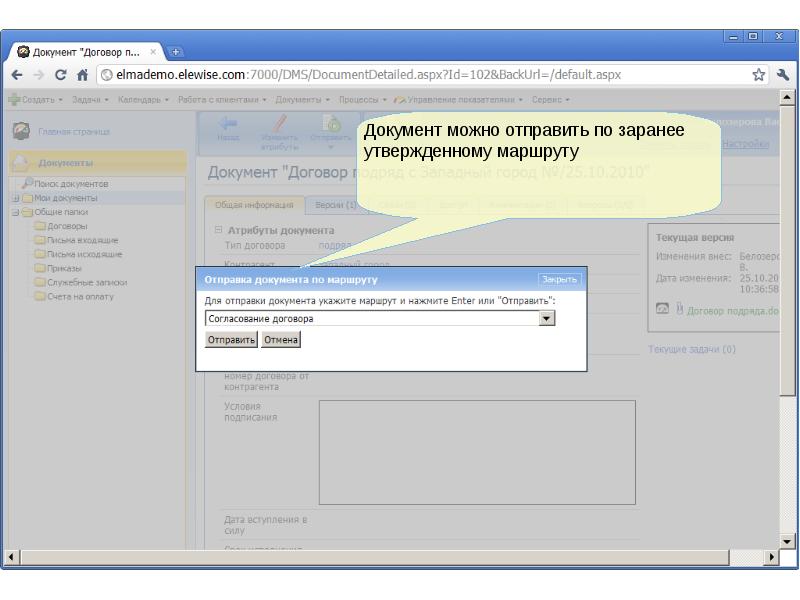
Task: Open the Главная страница gauge icon
Action: click(x=20, y=131)
